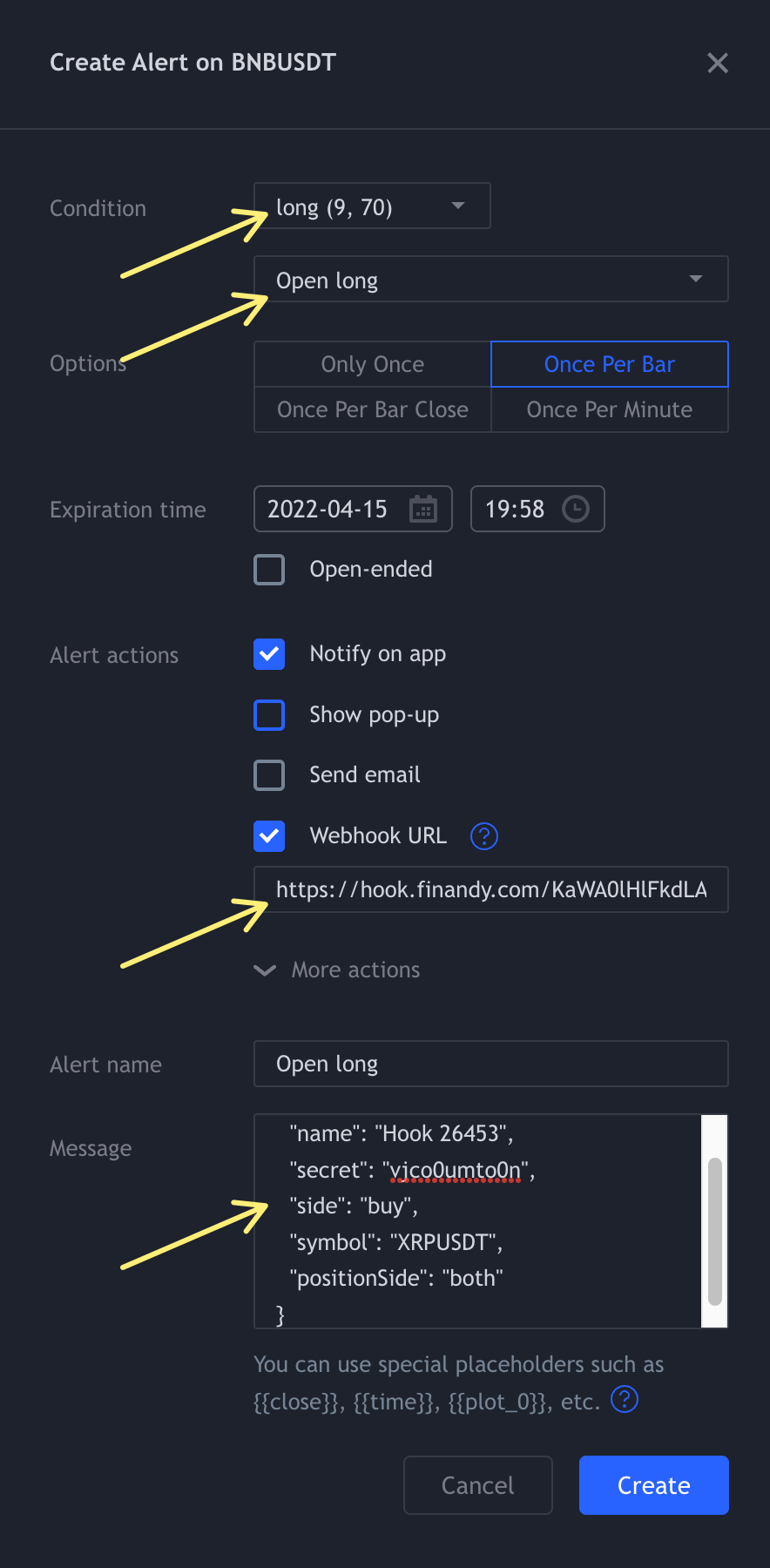Select the Once Per Minute option
The width and height of the screenshot is (770, 1568).
[x=610, y=409]
